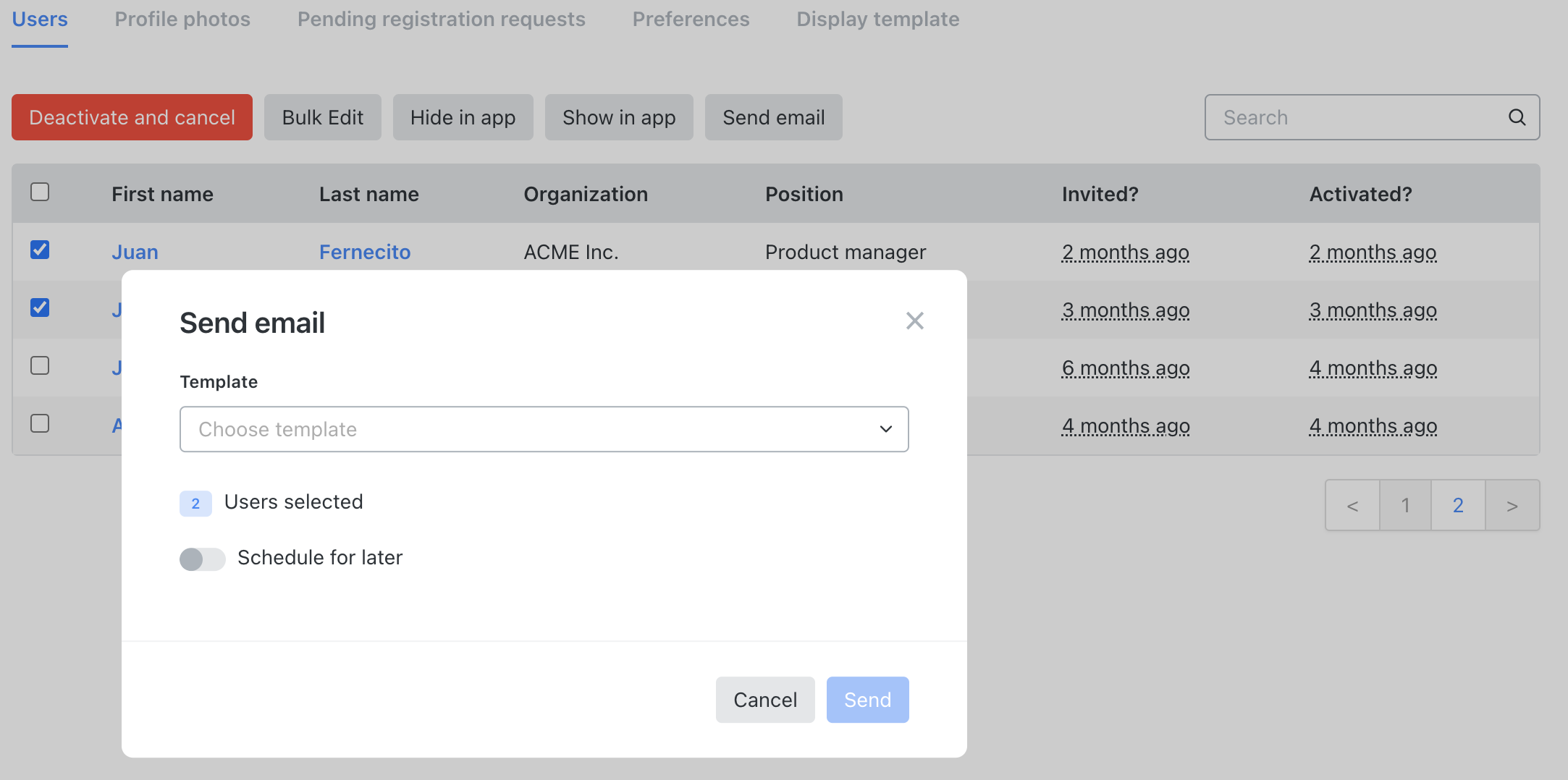
Task: Open the Display template tab
Action: (x=877, y=20)
